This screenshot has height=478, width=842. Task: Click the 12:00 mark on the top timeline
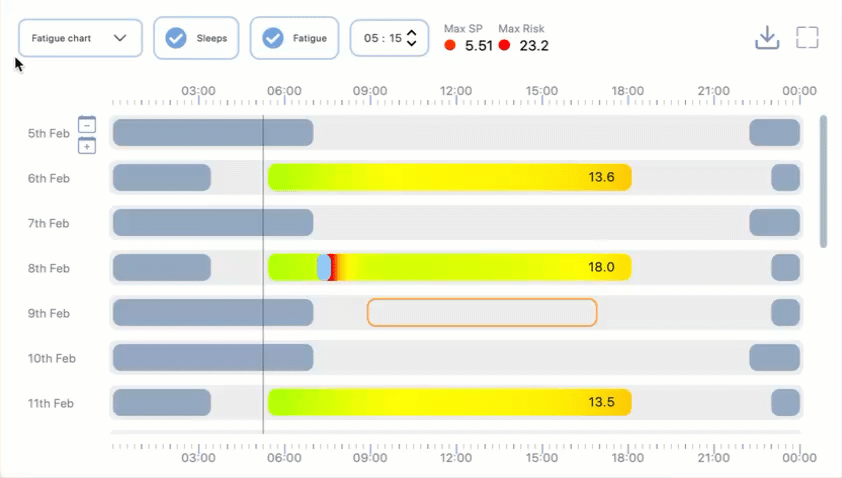(x=456, y=91)
